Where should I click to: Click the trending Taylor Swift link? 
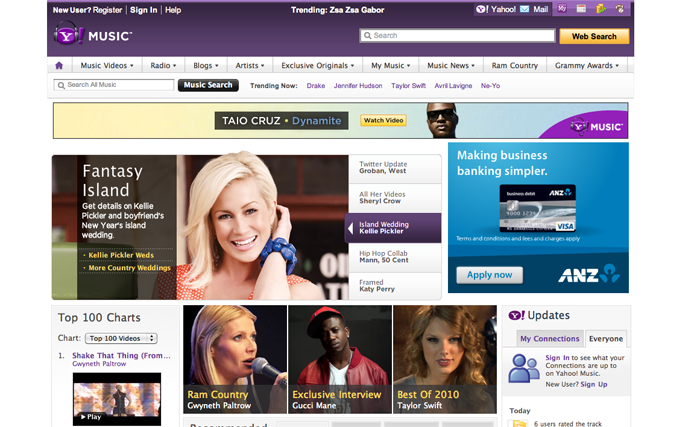(408, 86)
